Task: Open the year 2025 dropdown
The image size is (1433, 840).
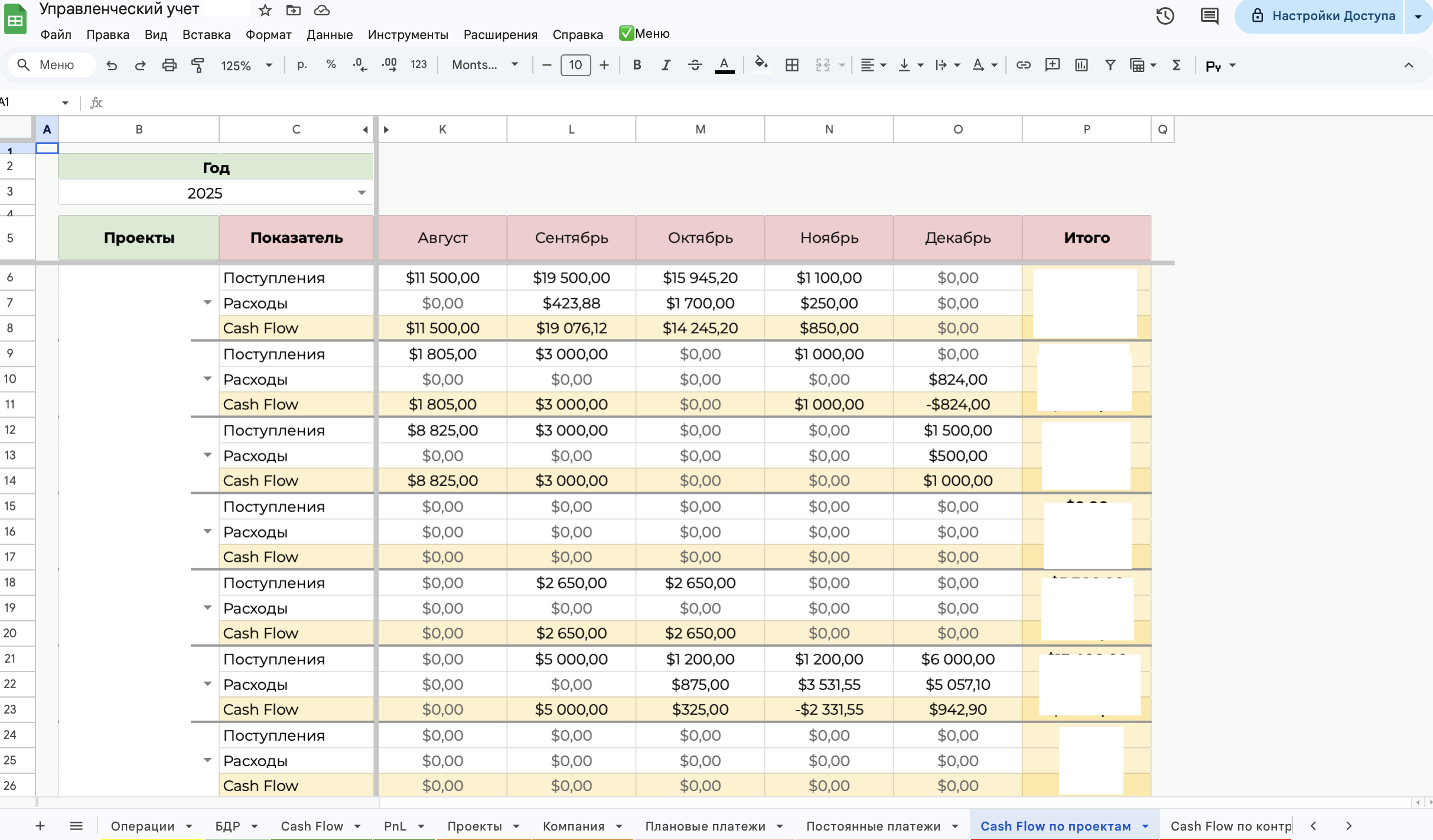Action: 361,193
